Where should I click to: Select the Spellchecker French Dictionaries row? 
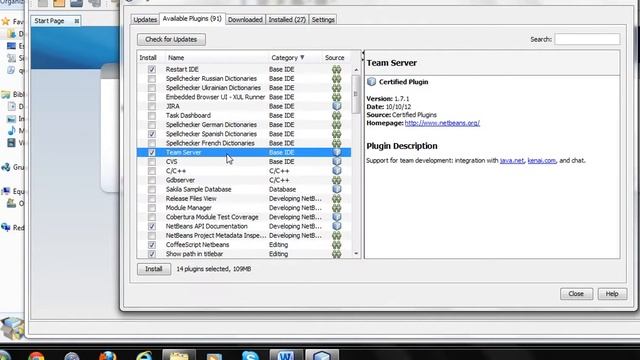pos(244,143)
